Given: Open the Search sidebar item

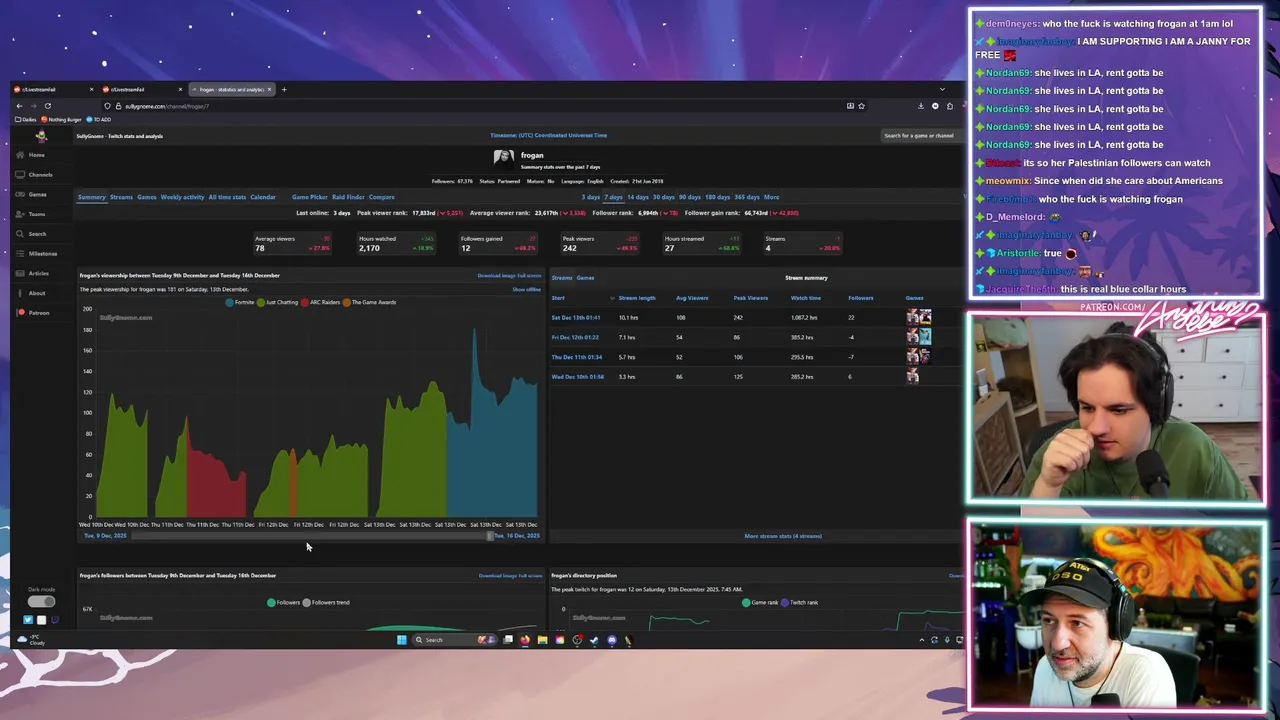Looking at the screenshot, I should tap(31, 234).
